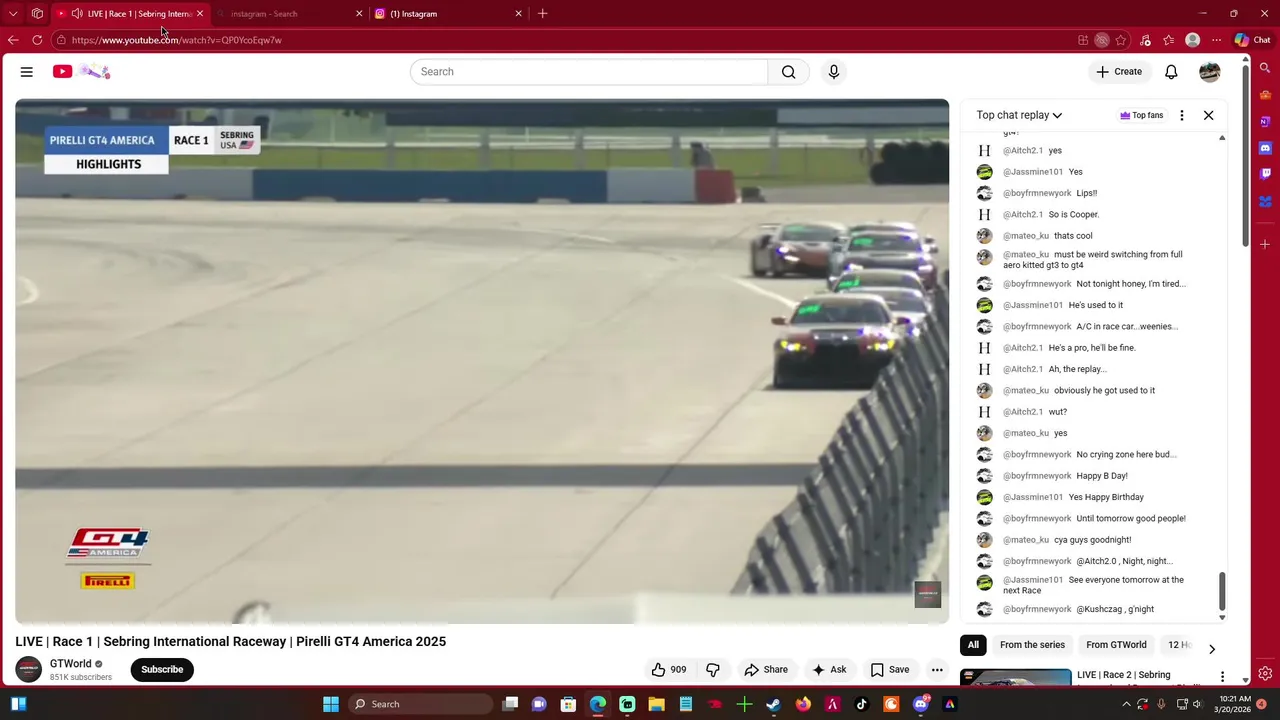The width and height of the screenshot is (1280, 720).
Task: Open the browser favorites list icon
Action: 1168,40
